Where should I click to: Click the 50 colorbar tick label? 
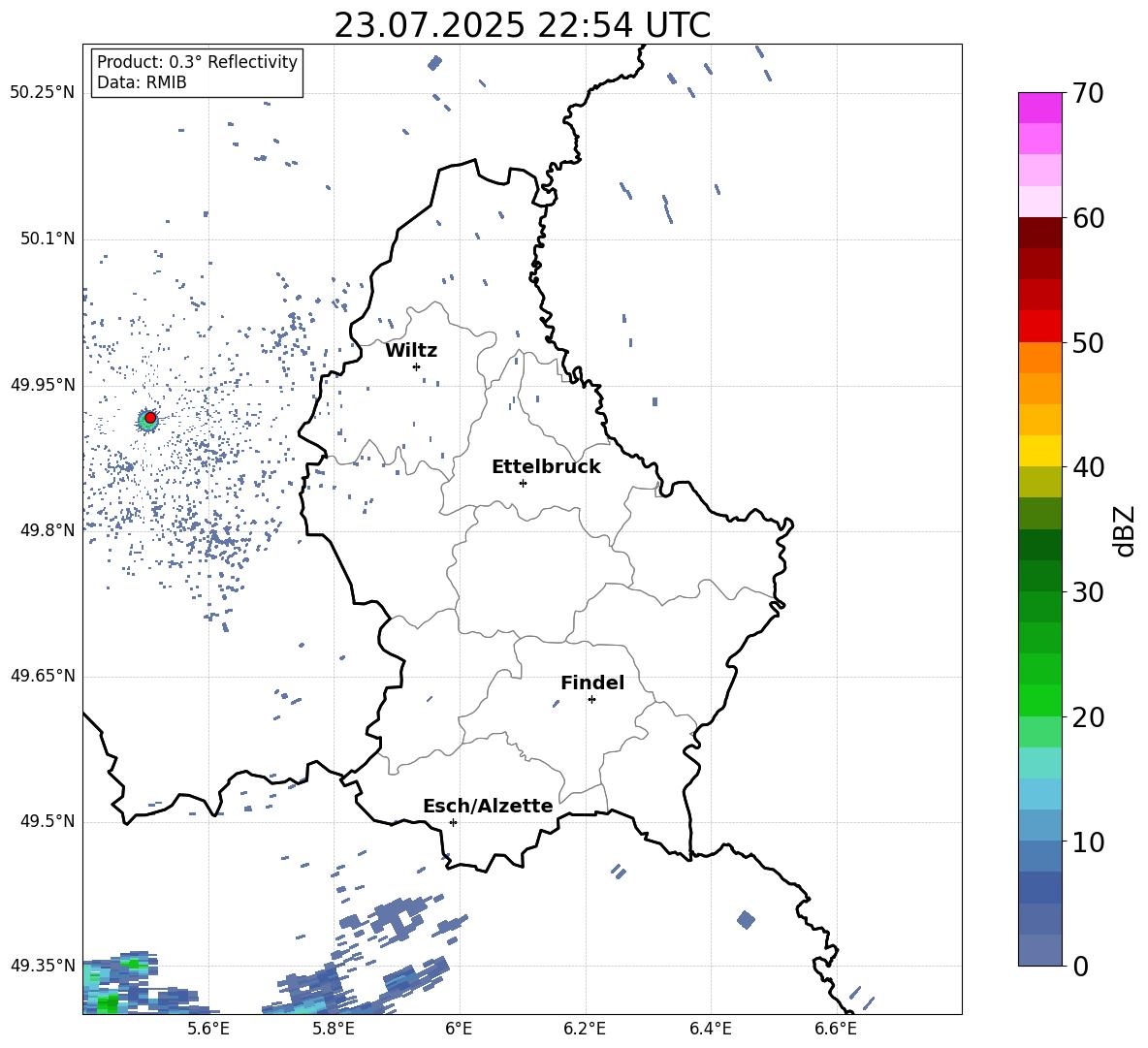pos(1088,342)
